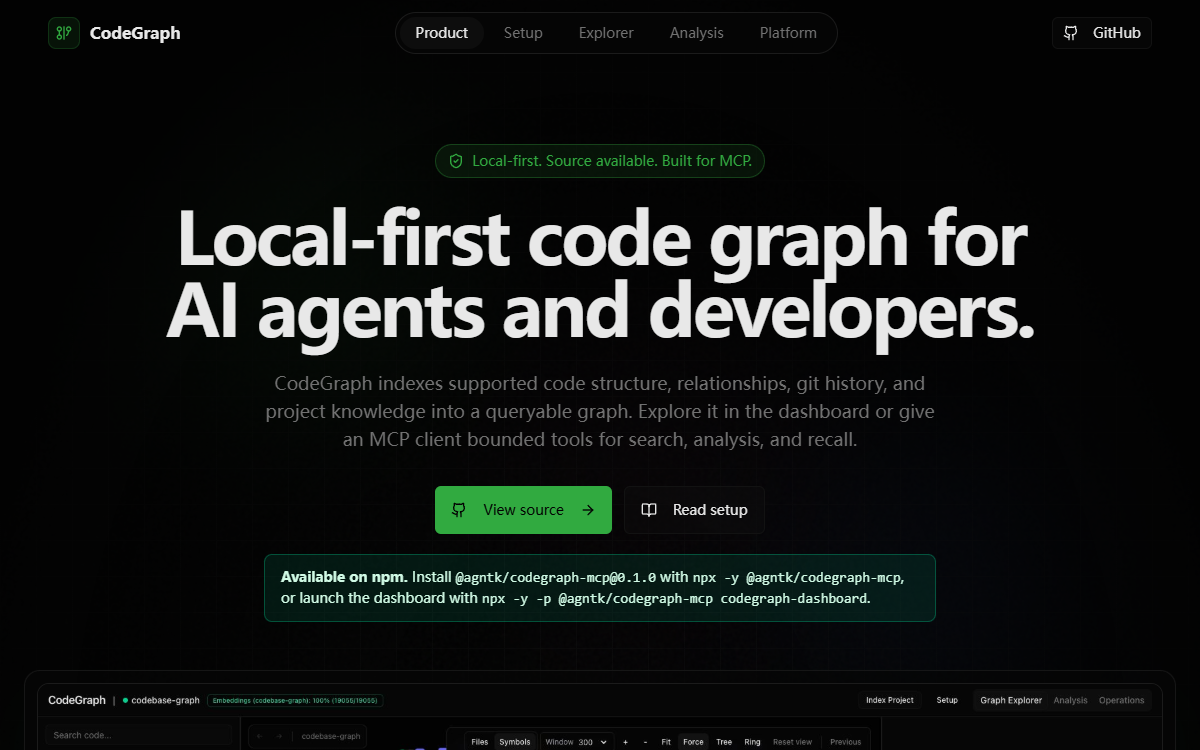Open the Platform nav tab
This screenshot has width=1200, height=750.
click(x=788, y=33)
